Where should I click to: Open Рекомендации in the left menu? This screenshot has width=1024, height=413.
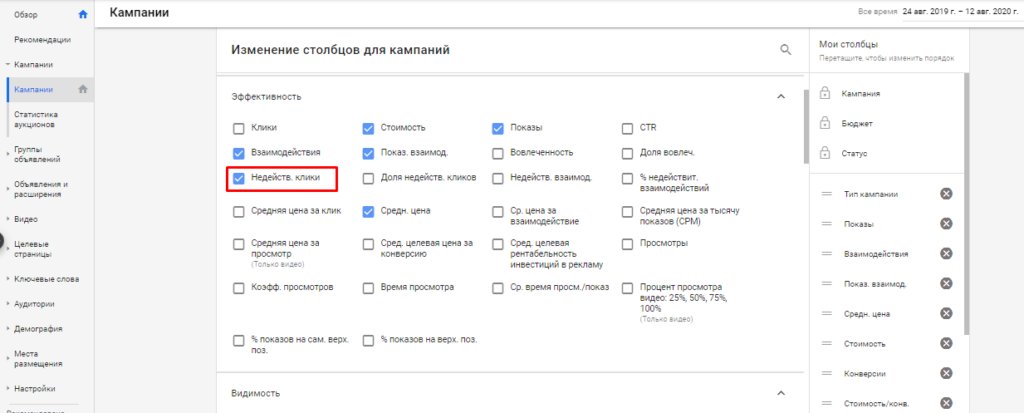tap(42, 39)
